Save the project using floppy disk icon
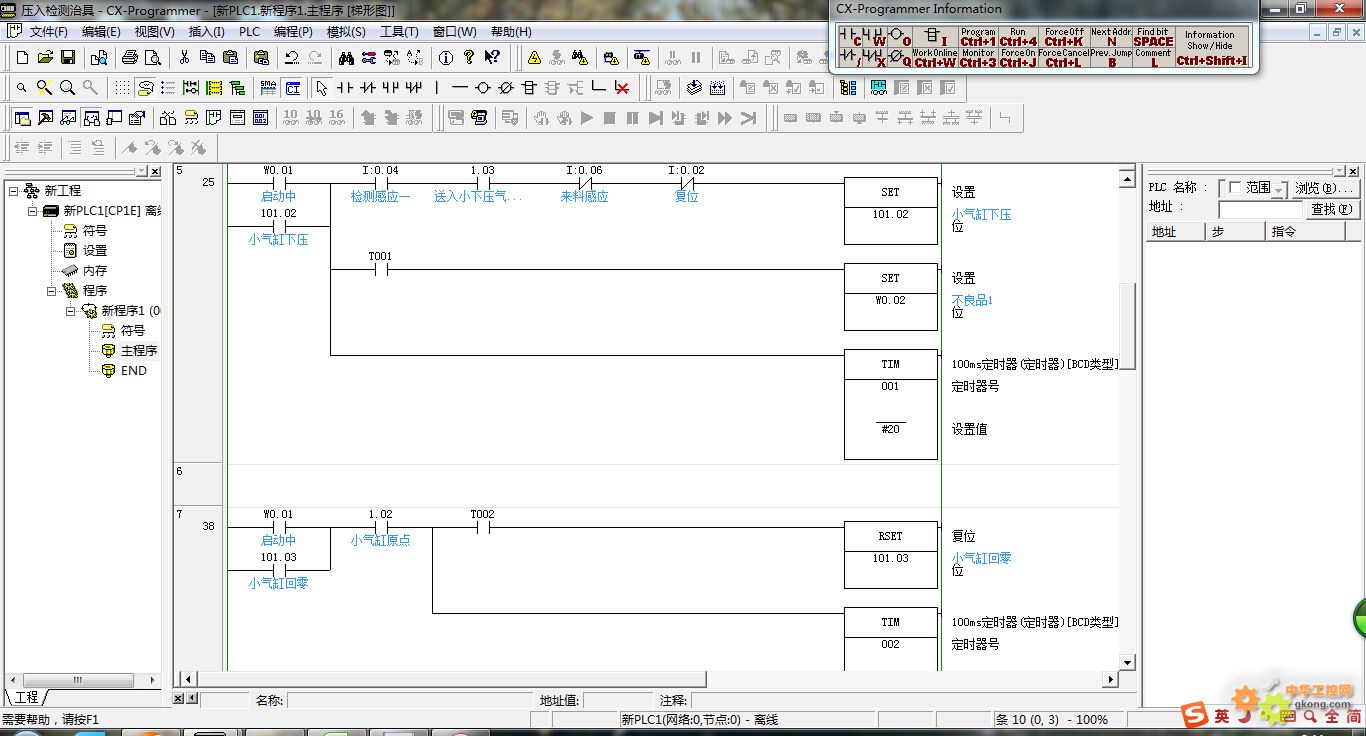Image resolution: width=1366 pixels, height=736 pixels. point(68,57)
